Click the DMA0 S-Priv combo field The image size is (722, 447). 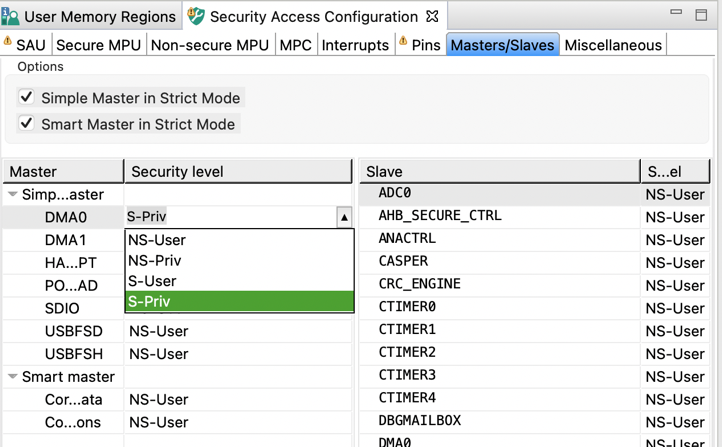(232, 217)
